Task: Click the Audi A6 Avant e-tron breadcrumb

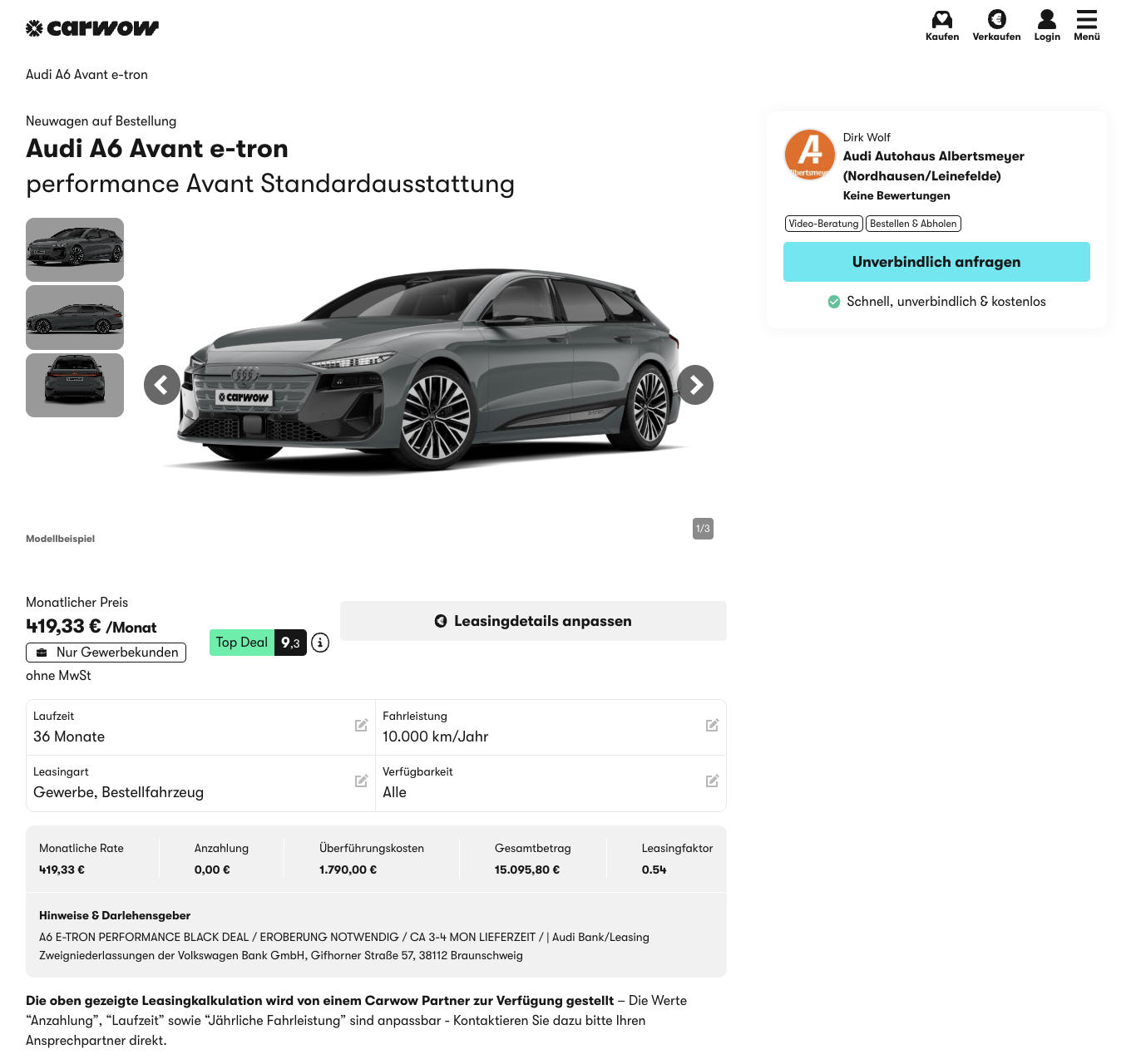Action: (x=86, y=75)
